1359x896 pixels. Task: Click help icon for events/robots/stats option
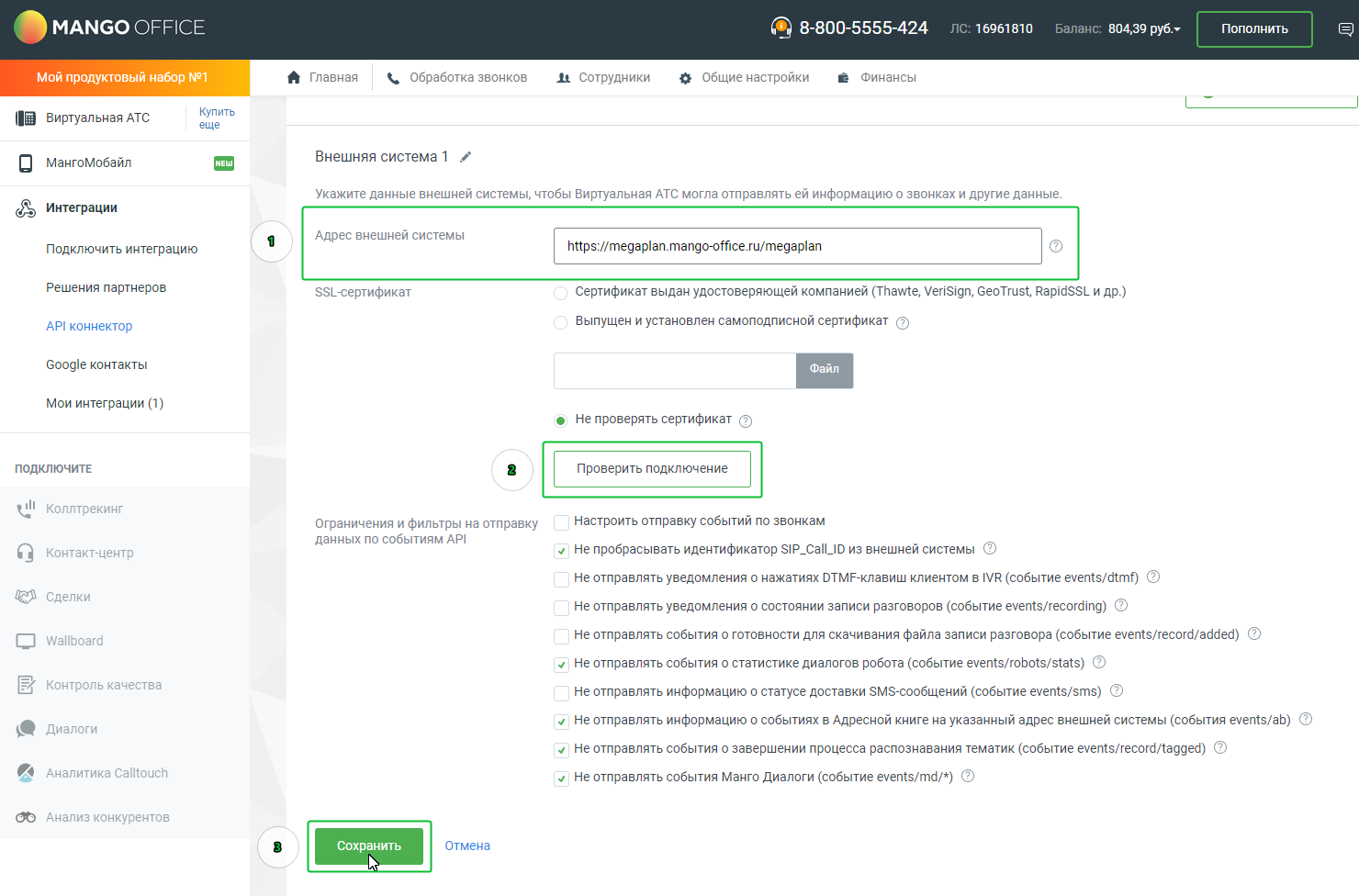coord(1099,662)
